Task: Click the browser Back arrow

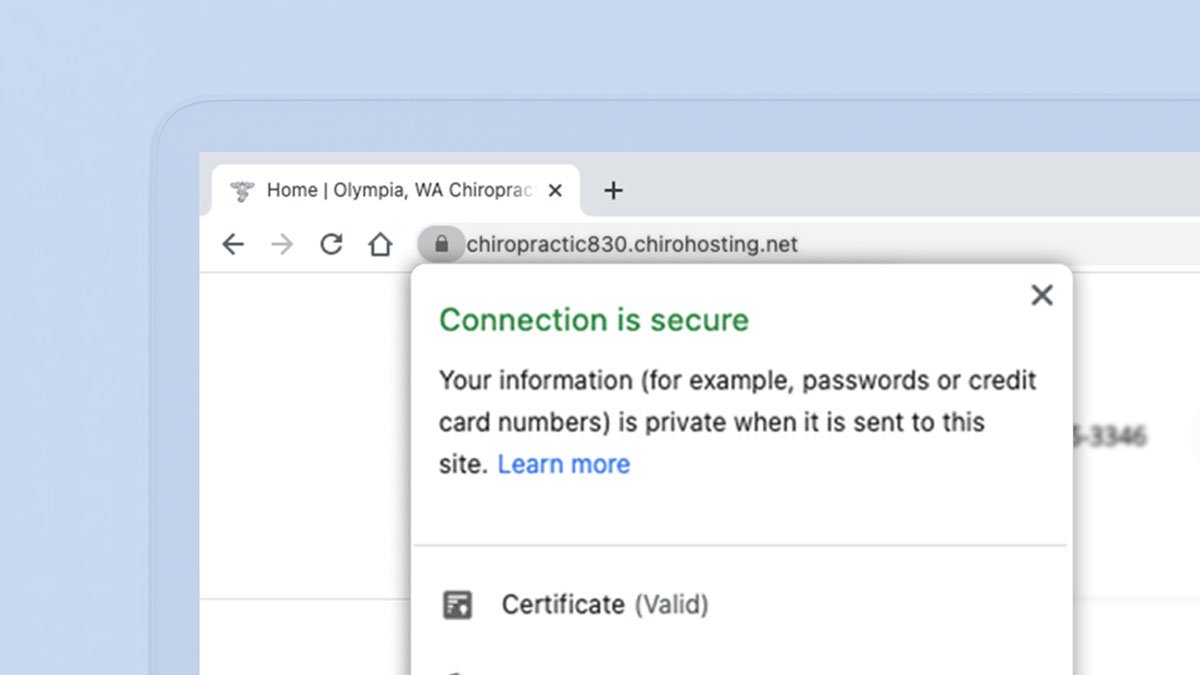Action: 233,244
